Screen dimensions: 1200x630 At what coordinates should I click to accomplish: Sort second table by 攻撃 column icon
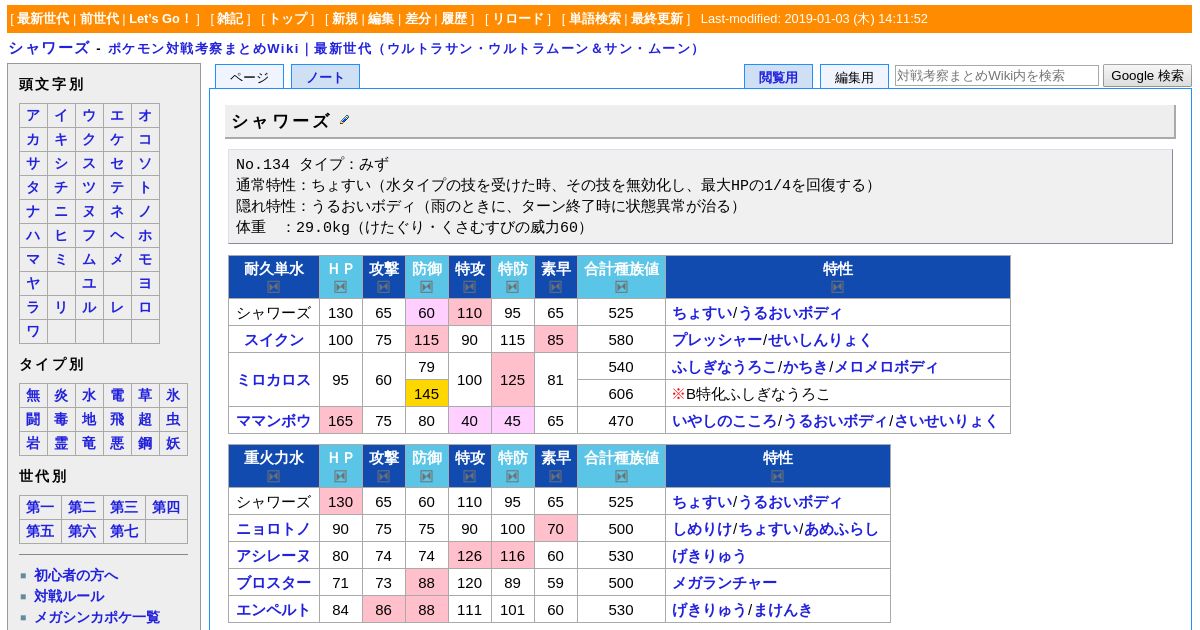(384, 476)
